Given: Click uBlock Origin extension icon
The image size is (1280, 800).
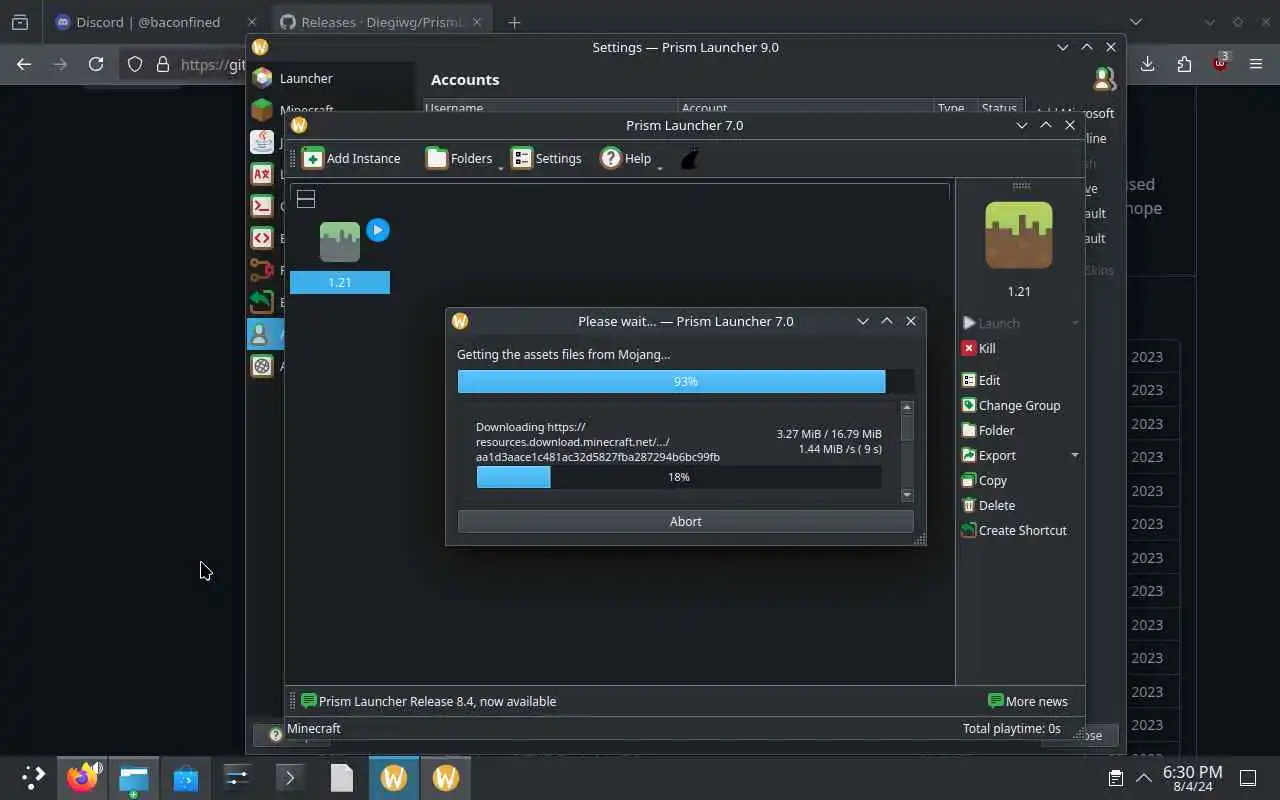Looking at the screenshot, I should point(1220,63).
